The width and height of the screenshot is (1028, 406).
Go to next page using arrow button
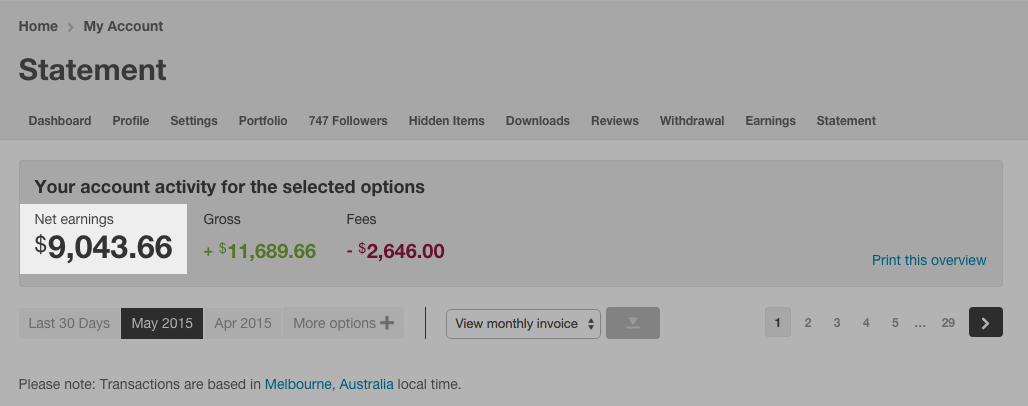point(985,323)
